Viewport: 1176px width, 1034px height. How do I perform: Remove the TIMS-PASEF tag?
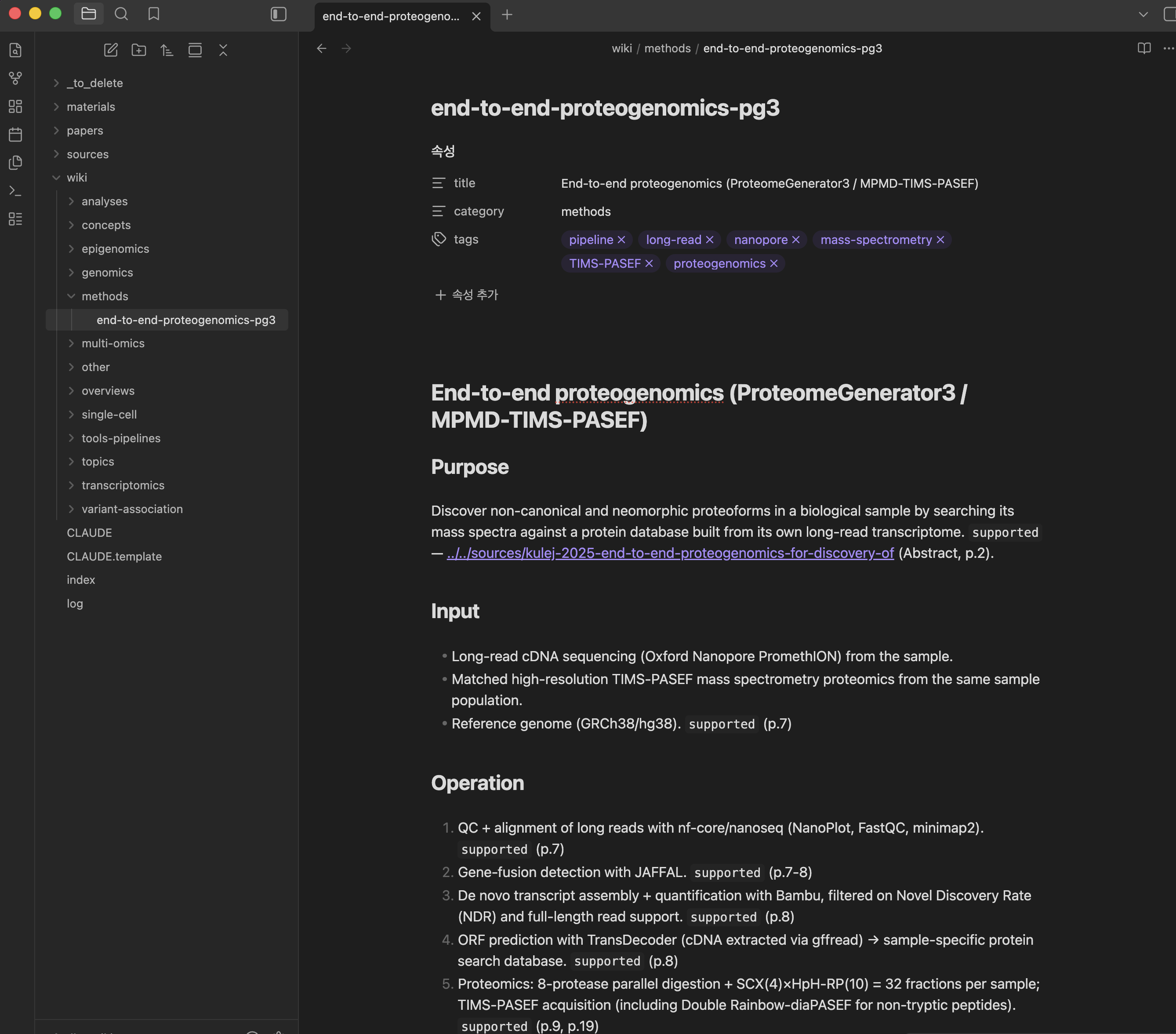click(649, 263)
